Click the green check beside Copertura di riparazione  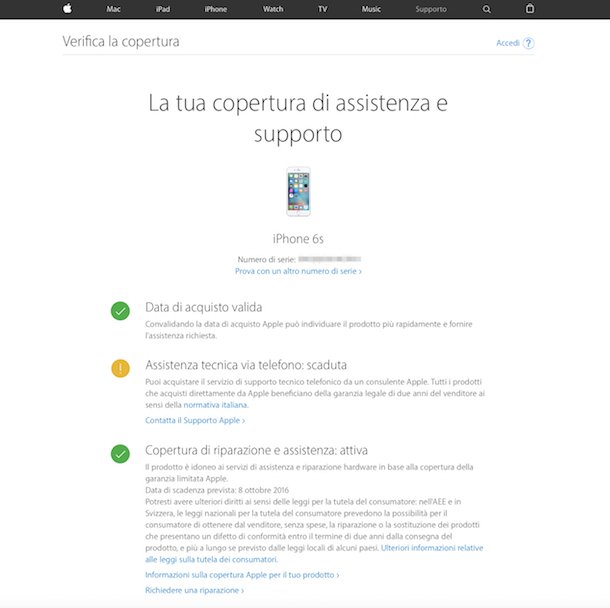[120, 454]
